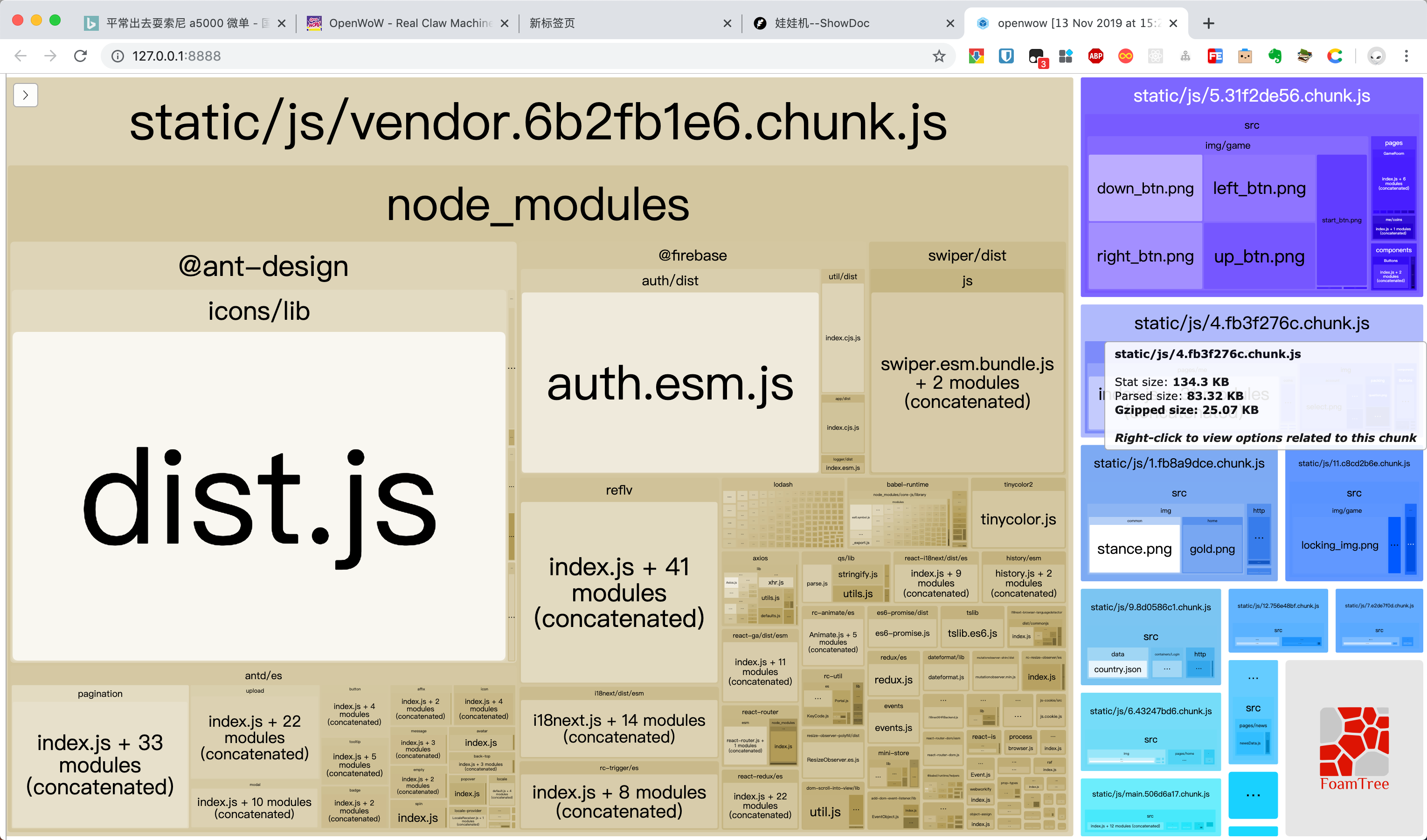Image resolution: width=1427 pixels, height=840 pixels.
Task: Close the OpenWoW Real Claw Machine tab
Action: (505, 23)
